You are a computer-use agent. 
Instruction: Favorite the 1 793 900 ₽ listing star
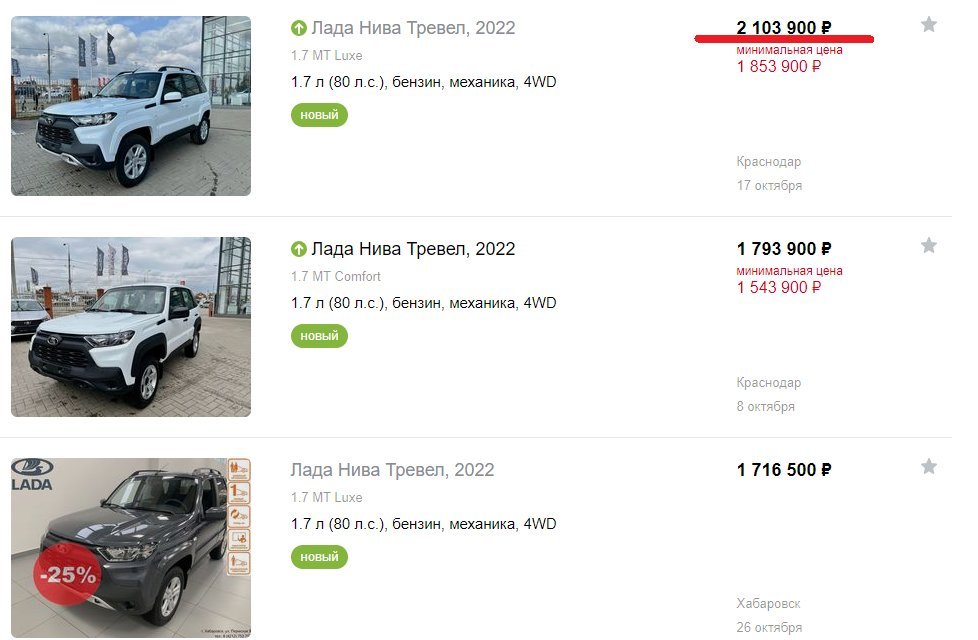929,246
